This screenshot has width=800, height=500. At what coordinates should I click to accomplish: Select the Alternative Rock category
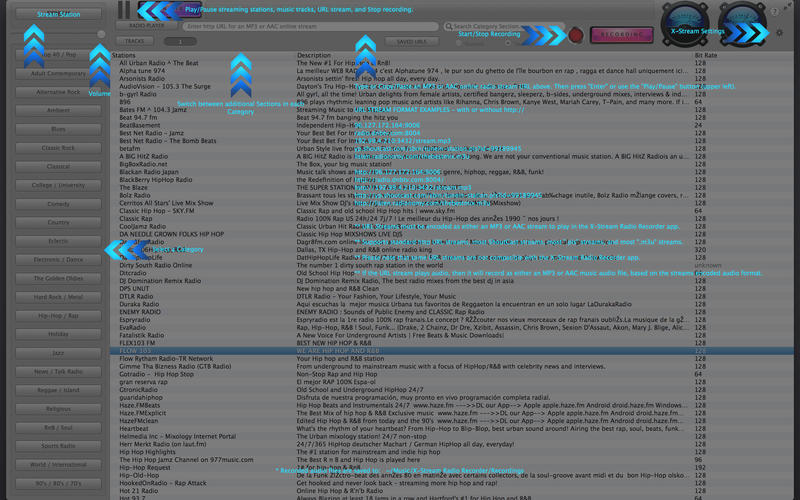[x=58, y=92]
